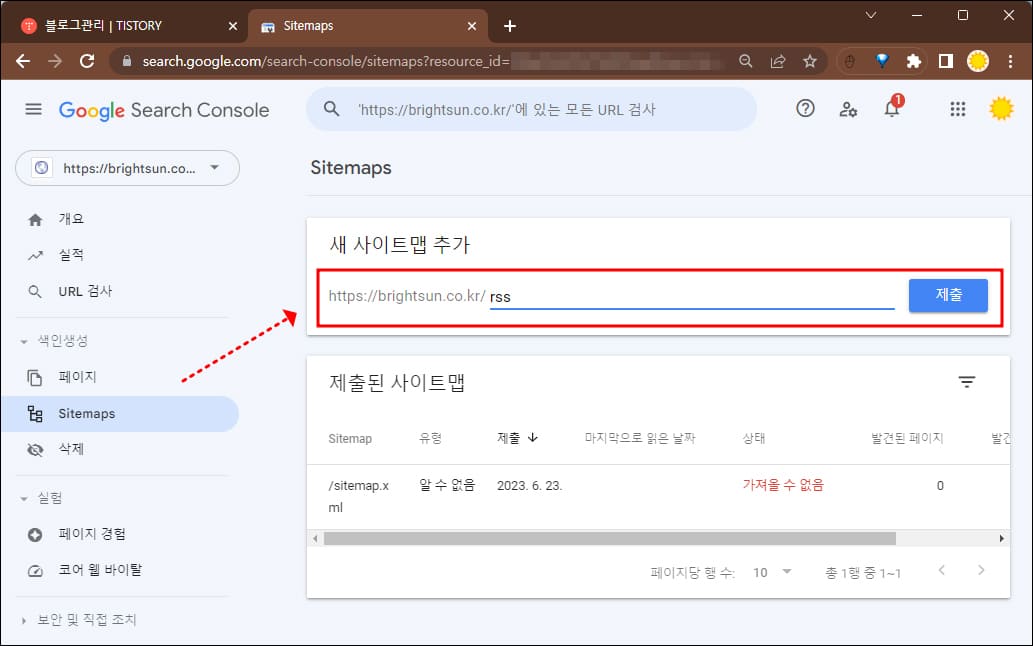
Task: Open the rows-per-page dropdown
Action: pyautogui.click(x=772, y=572)
